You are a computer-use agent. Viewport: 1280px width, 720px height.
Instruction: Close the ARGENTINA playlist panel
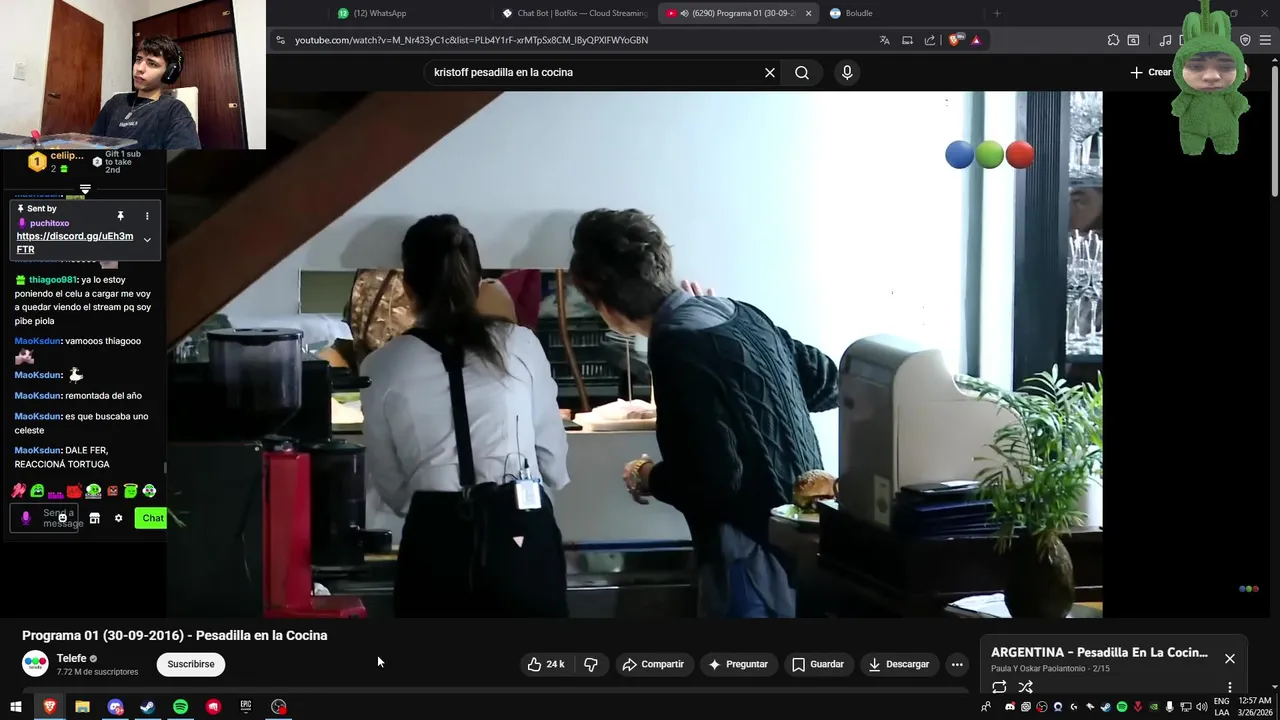(x=1230, y=658)
